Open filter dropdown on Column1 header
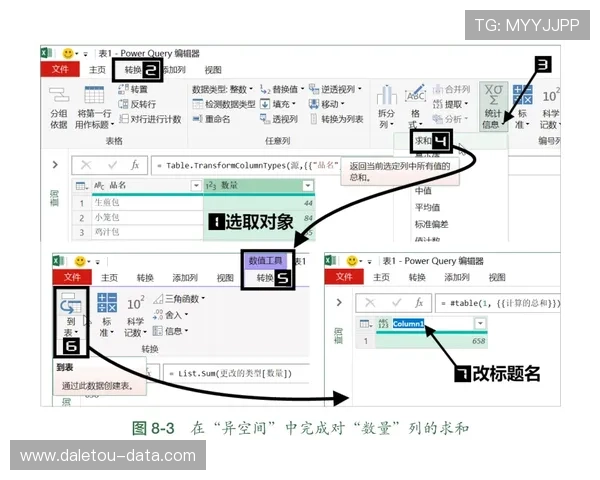Screen dimensions: 600x480 pyautogui.click(x=480, y=323)
